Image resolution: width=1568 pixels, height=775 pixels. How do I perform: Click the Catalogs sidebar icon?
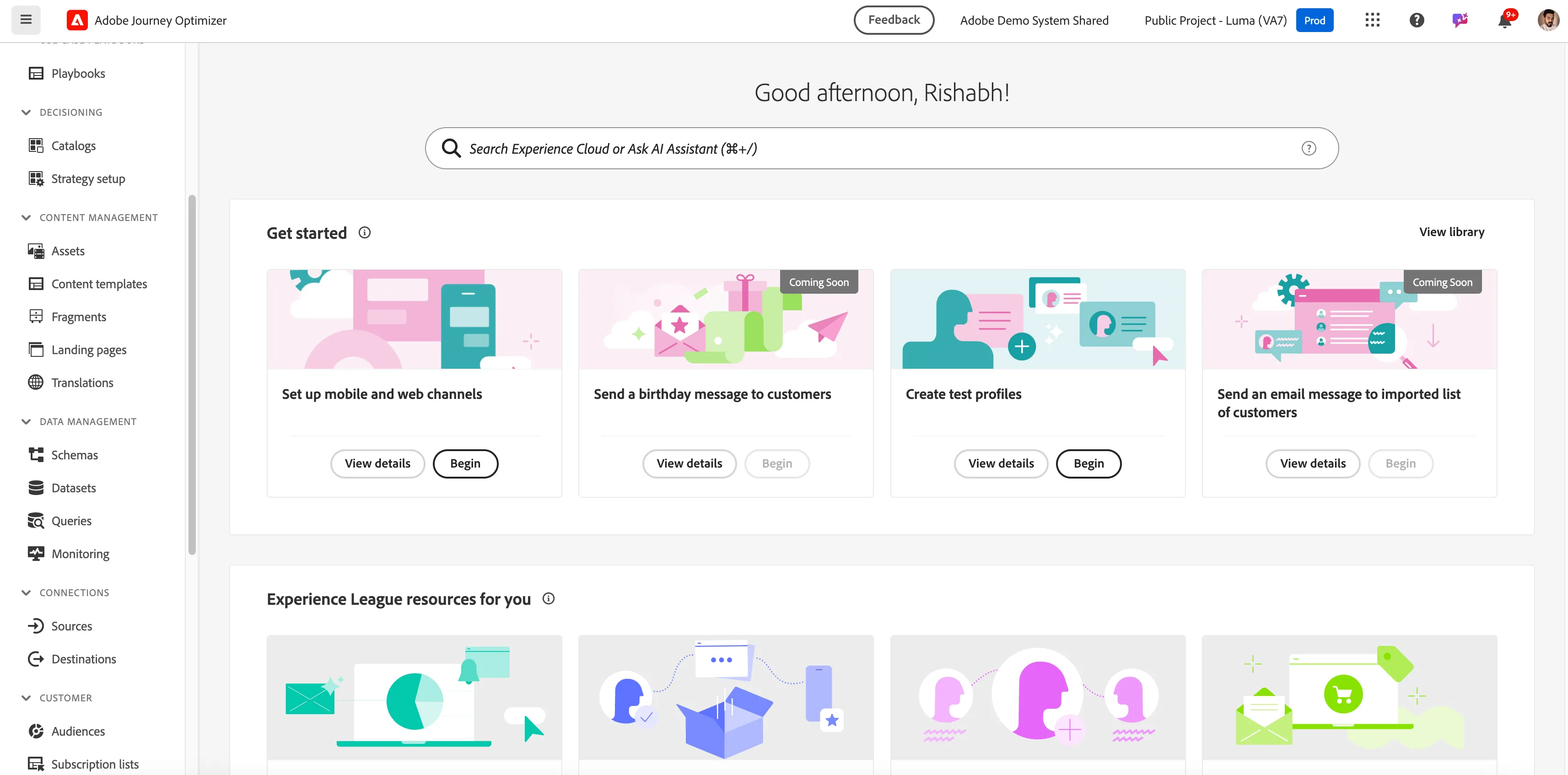coord(36,145)
